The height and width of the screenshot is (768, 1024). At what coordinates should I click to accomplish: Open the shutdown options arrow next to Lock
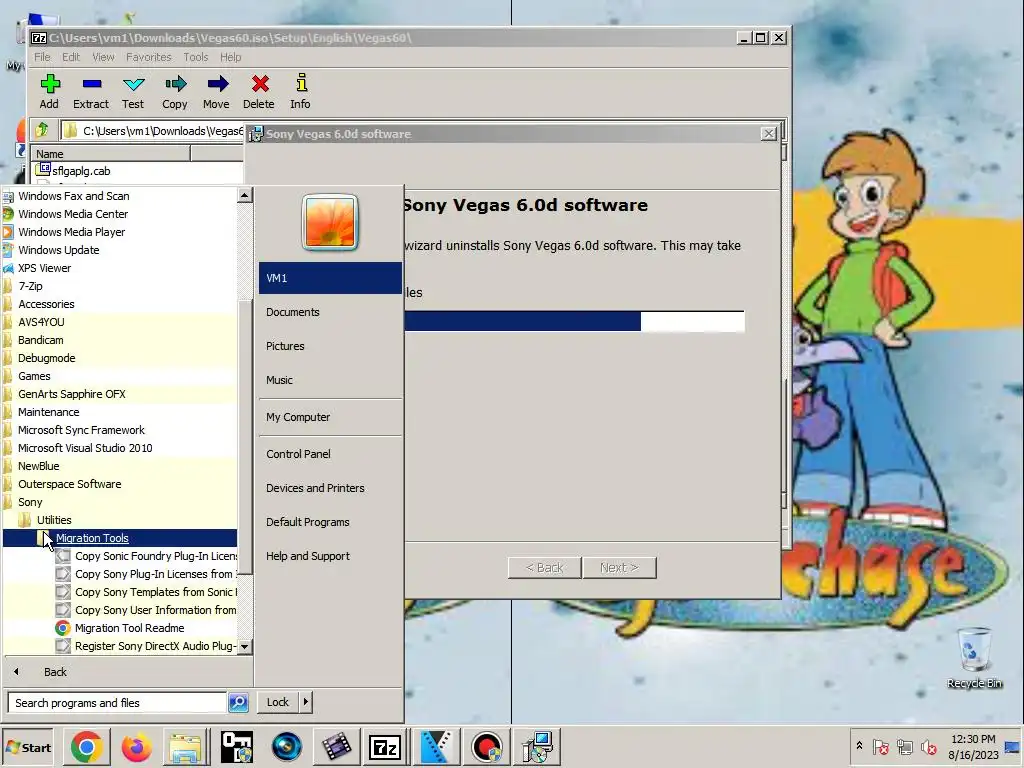click(306, 702)
